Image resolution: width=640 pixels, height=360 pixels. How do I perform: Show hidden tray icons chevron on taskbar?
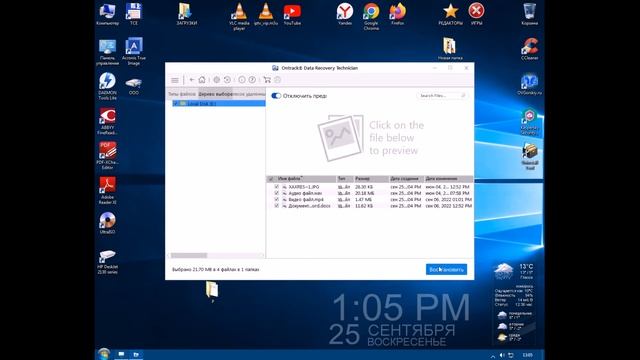click(x=493, y=356)
